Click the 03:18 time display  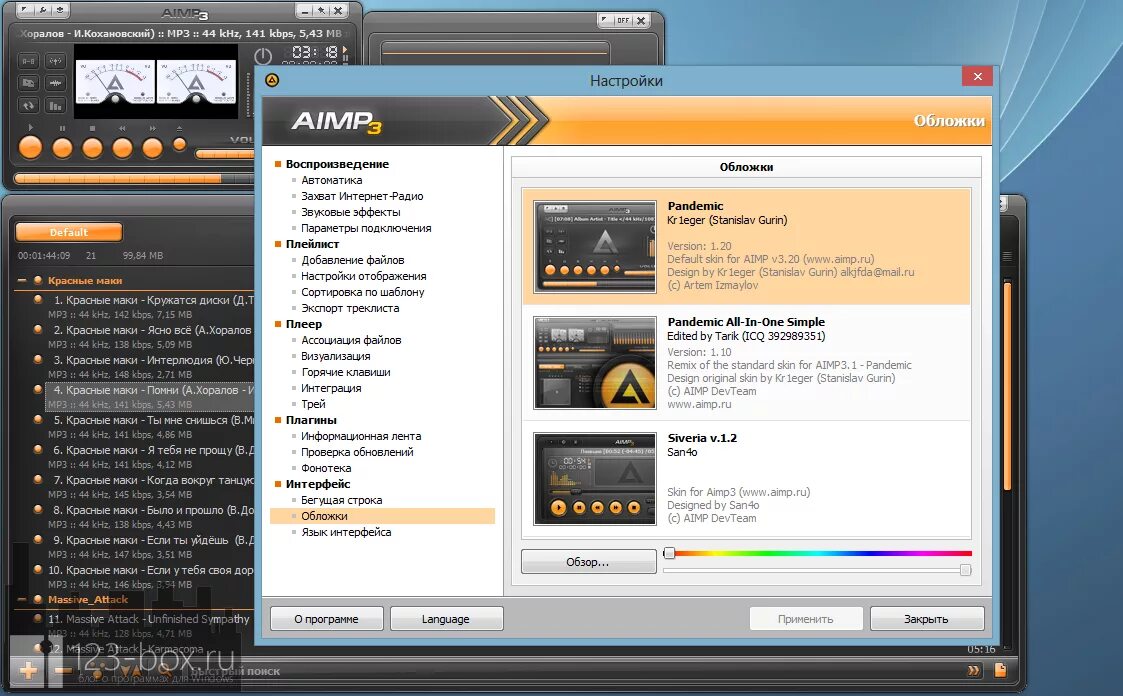pos(314,52)
